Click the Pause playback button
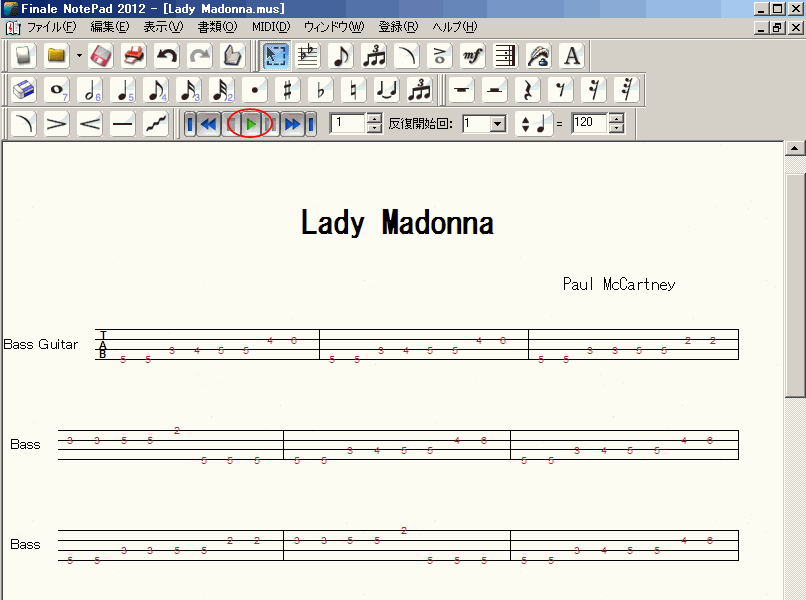The height and width of the screenshot is (600, 806). [271, 124]
